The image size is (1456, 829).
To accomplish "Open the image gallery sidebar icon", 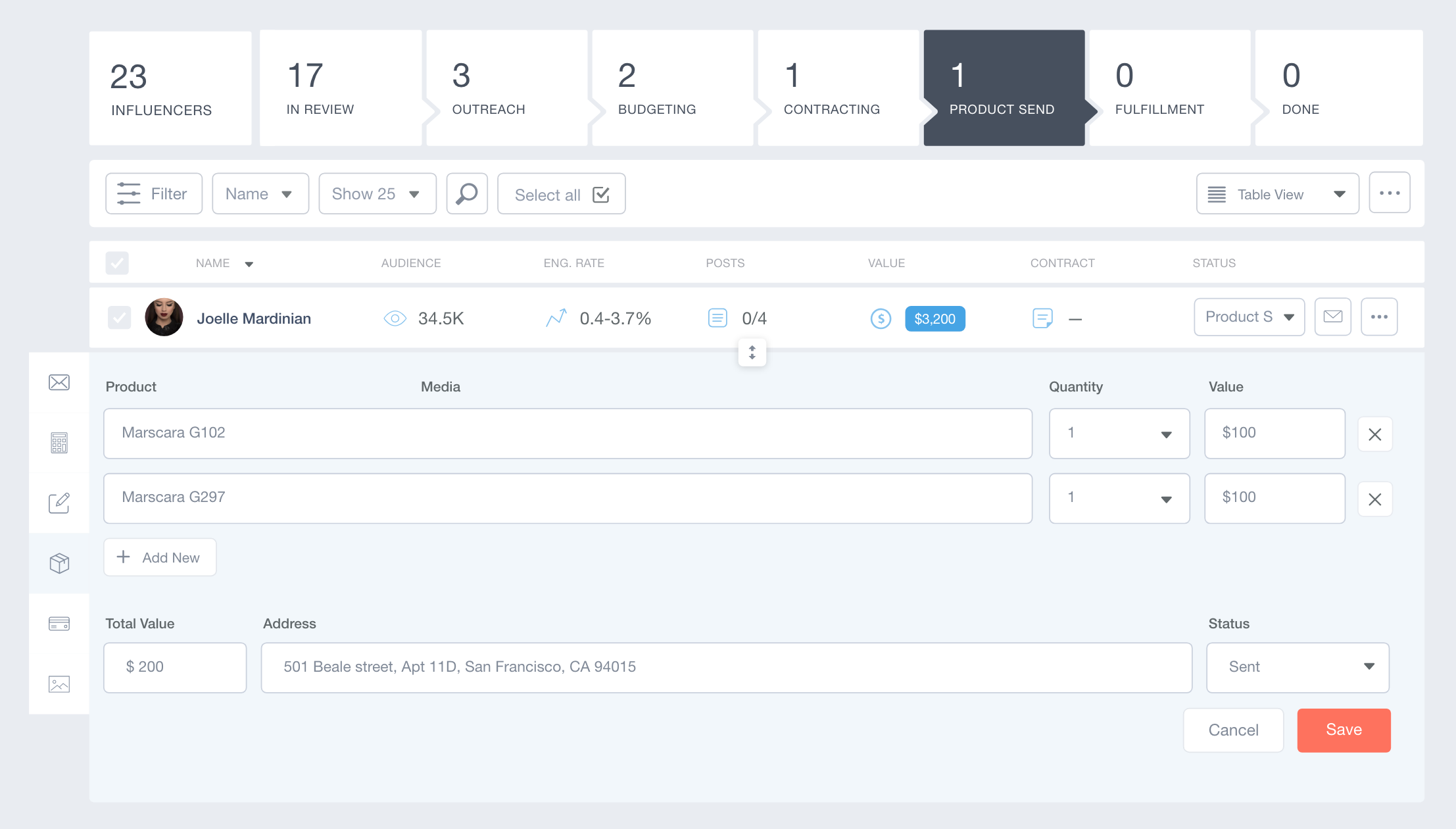I will [x=59, y=684].
